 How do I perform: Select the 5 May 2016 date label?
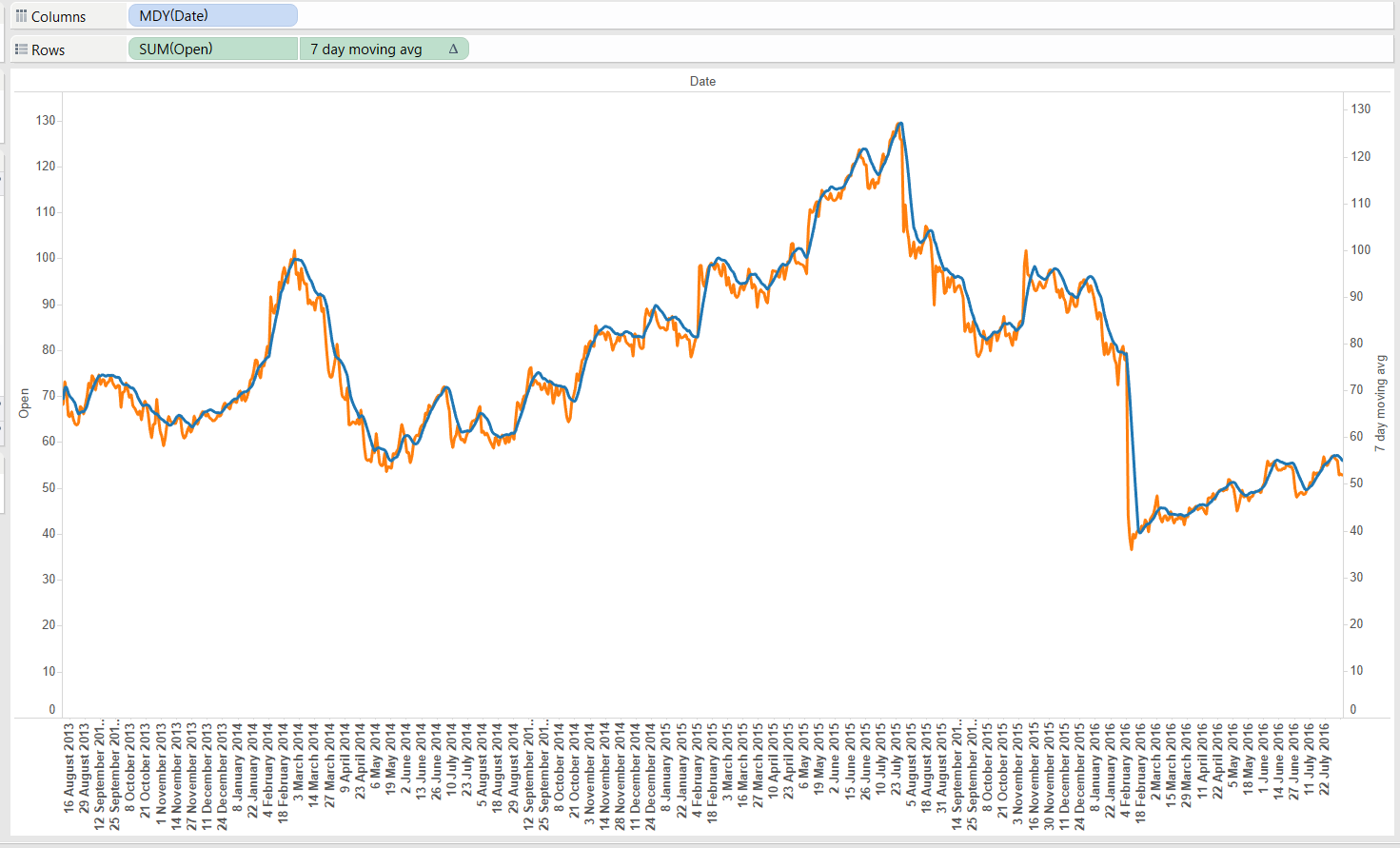coord(1232,757)
